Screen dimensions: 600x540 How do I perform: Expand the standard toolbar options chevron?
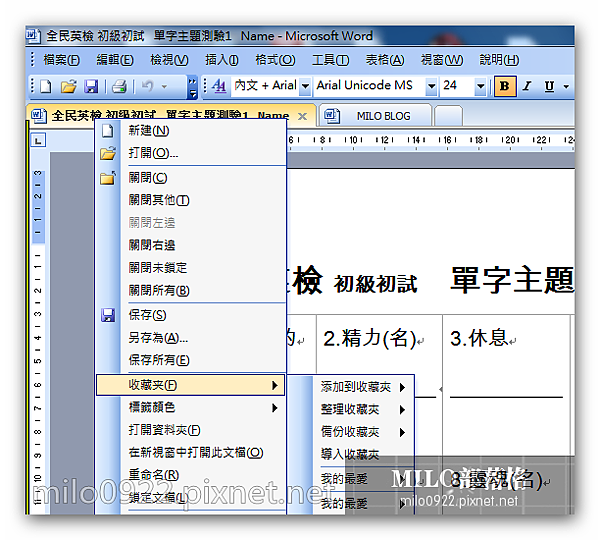tap(192, 87)
